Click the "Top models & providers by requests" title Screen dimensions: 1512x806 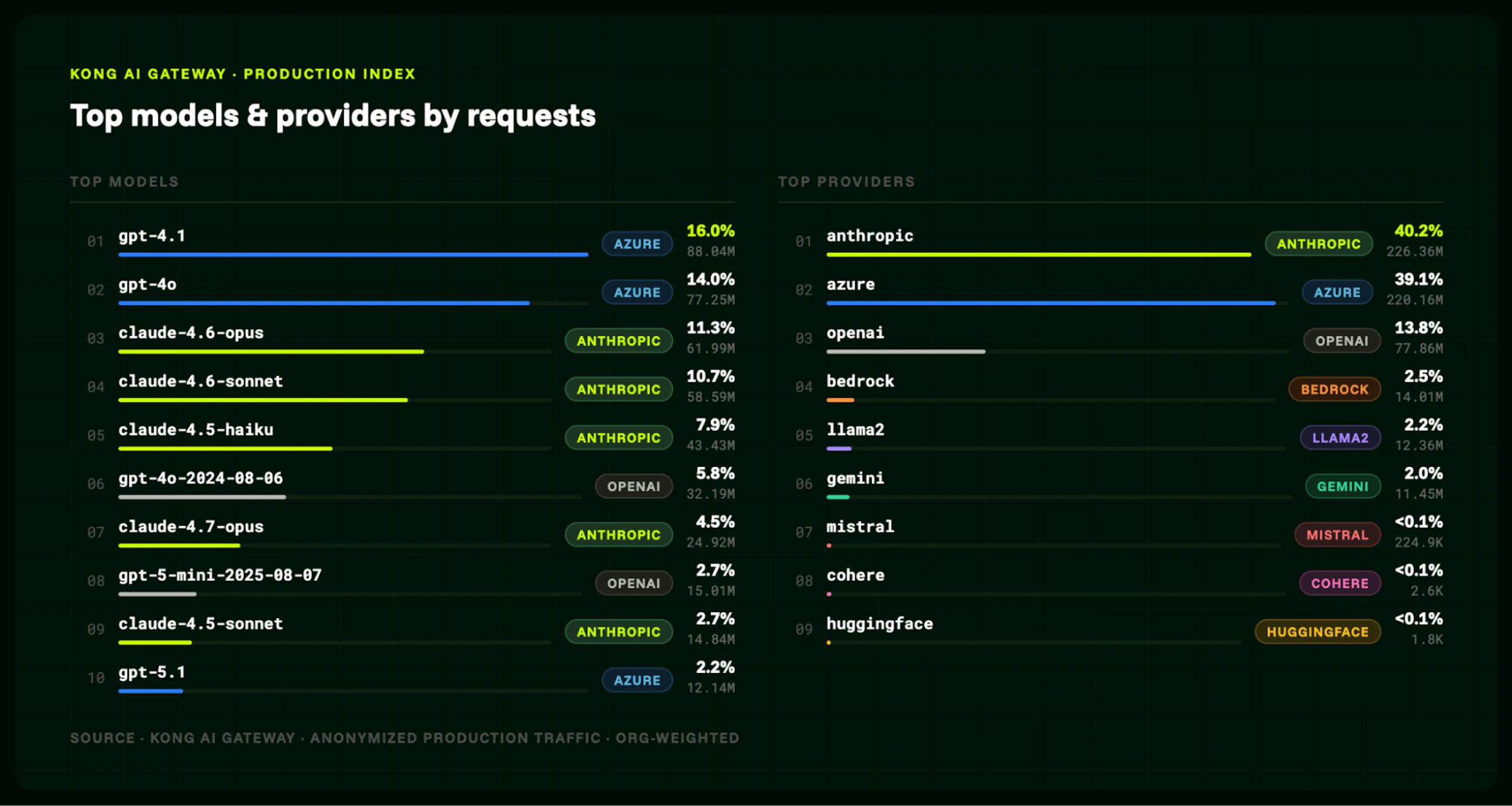pos(333,116)
